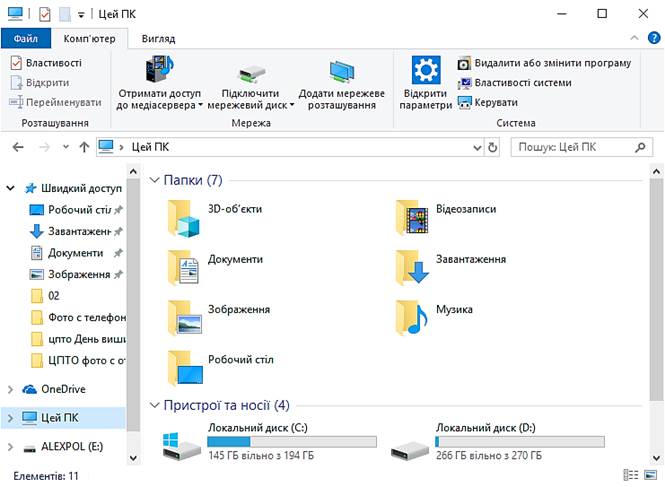
Task: Click quick access toolbar properties checkmark icon
Action: tap(45, 14)
